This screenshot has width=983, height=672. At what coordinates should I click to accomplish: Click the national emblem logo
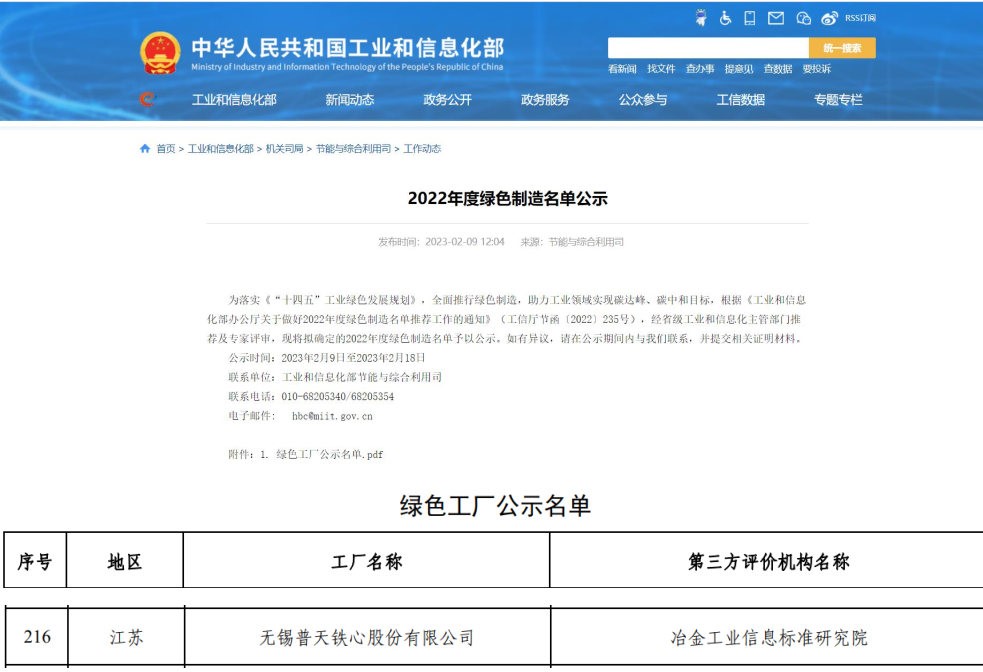[160, 53]
